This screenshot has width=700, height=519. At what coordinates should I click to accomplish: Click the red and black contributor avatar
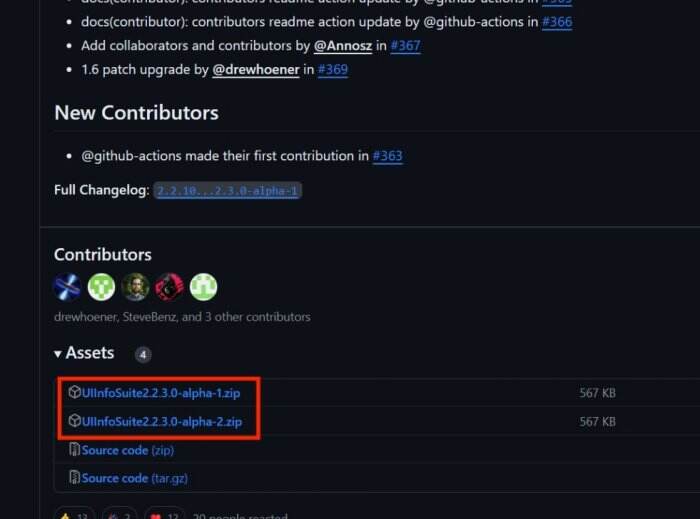click(169, 287)
